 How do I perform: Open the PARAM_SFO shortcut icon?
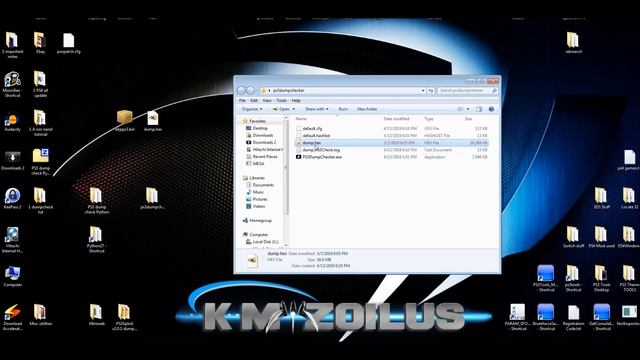click(x=517, y=317)
